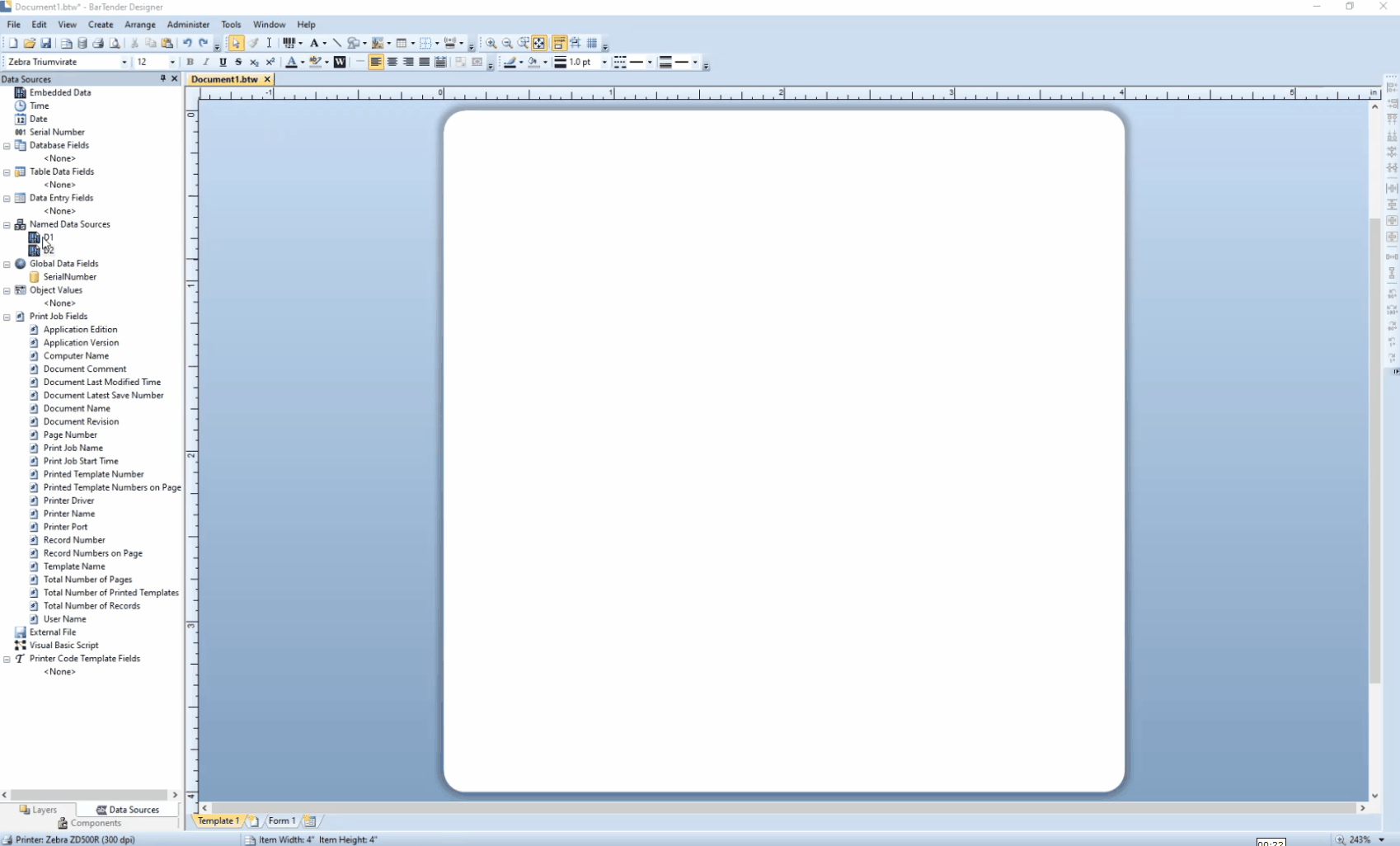
Task: Close the Data Sources panel
Action: pyautogui.click(x=174, y=78)
